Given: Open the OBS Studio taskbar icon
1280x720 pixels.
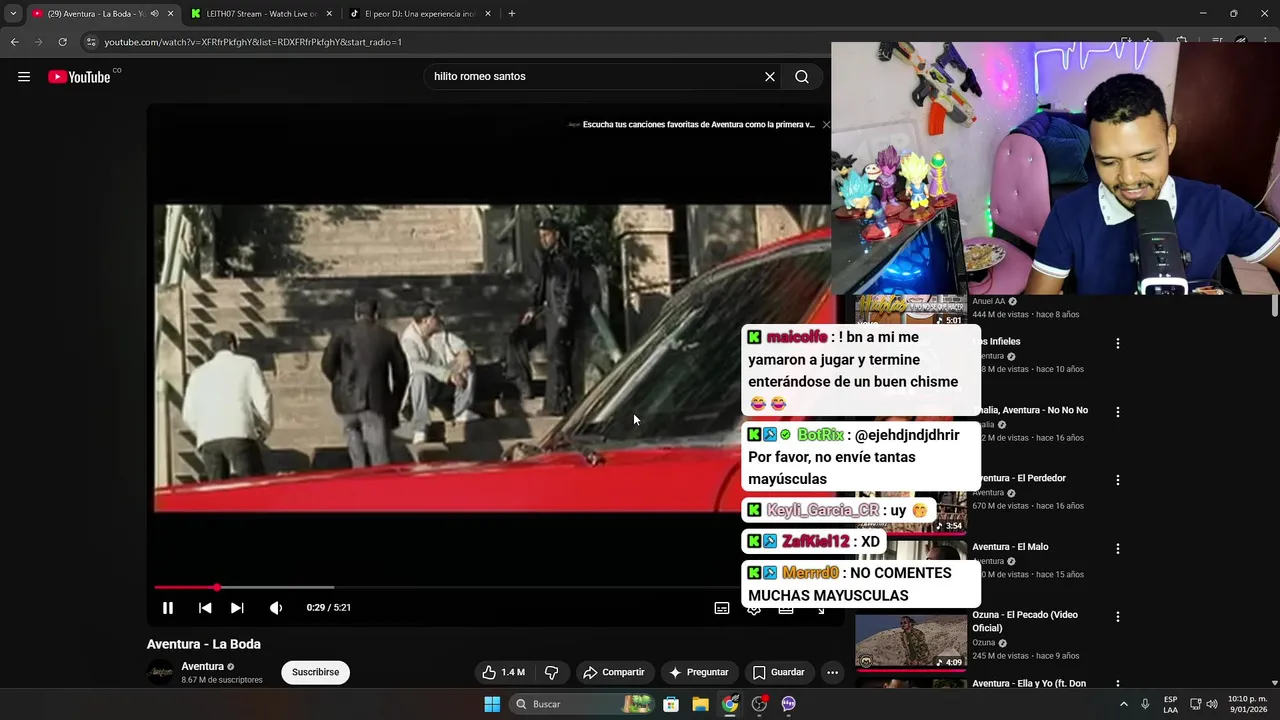Looking at the screenshot, I should click(x=759, y=704).
